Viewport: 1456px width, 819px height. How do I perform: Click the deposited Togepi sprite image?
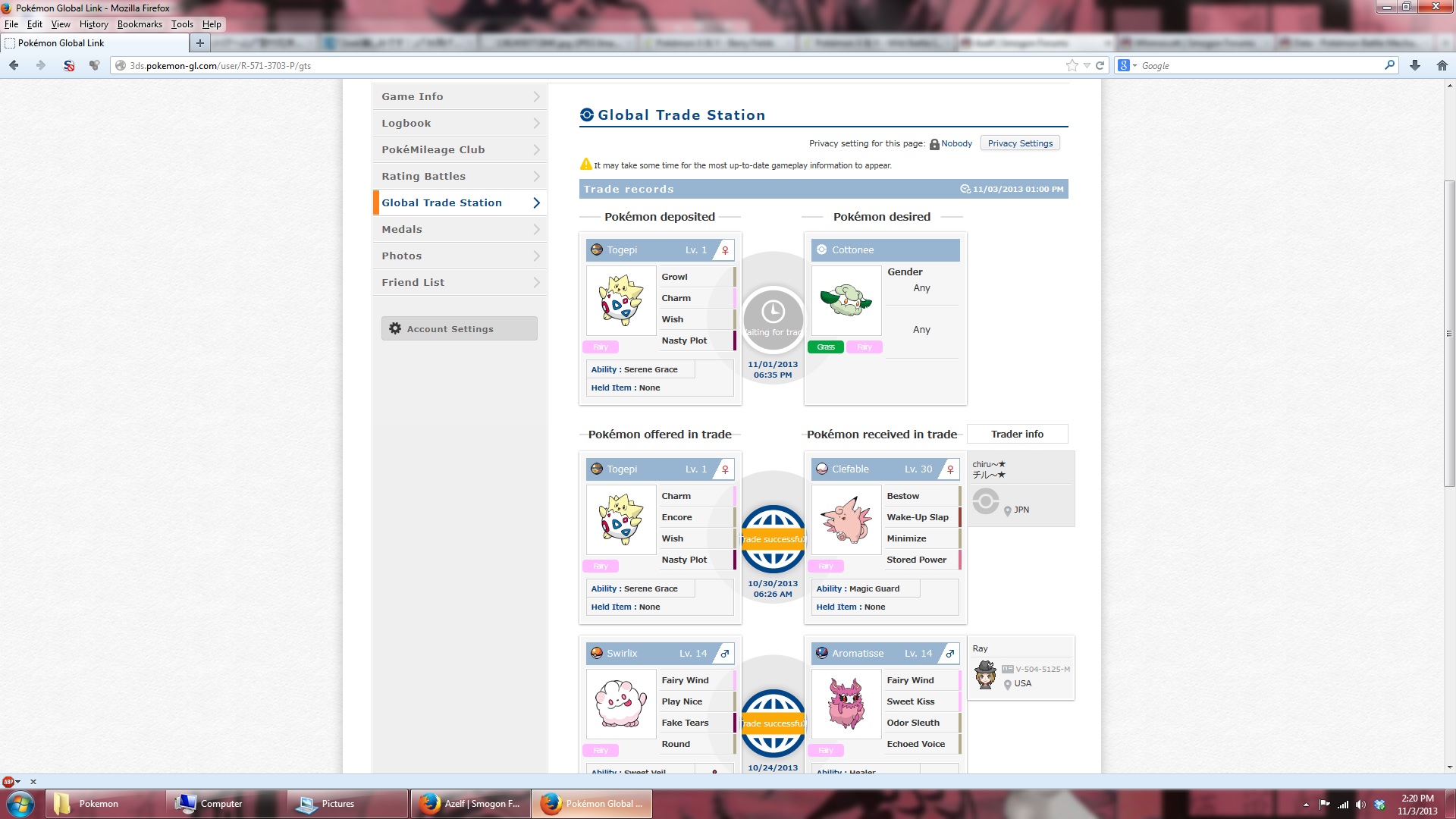point(621,300)
